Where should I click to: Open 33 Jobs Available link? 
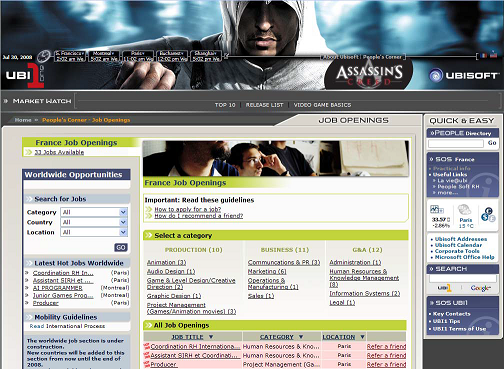59,152
